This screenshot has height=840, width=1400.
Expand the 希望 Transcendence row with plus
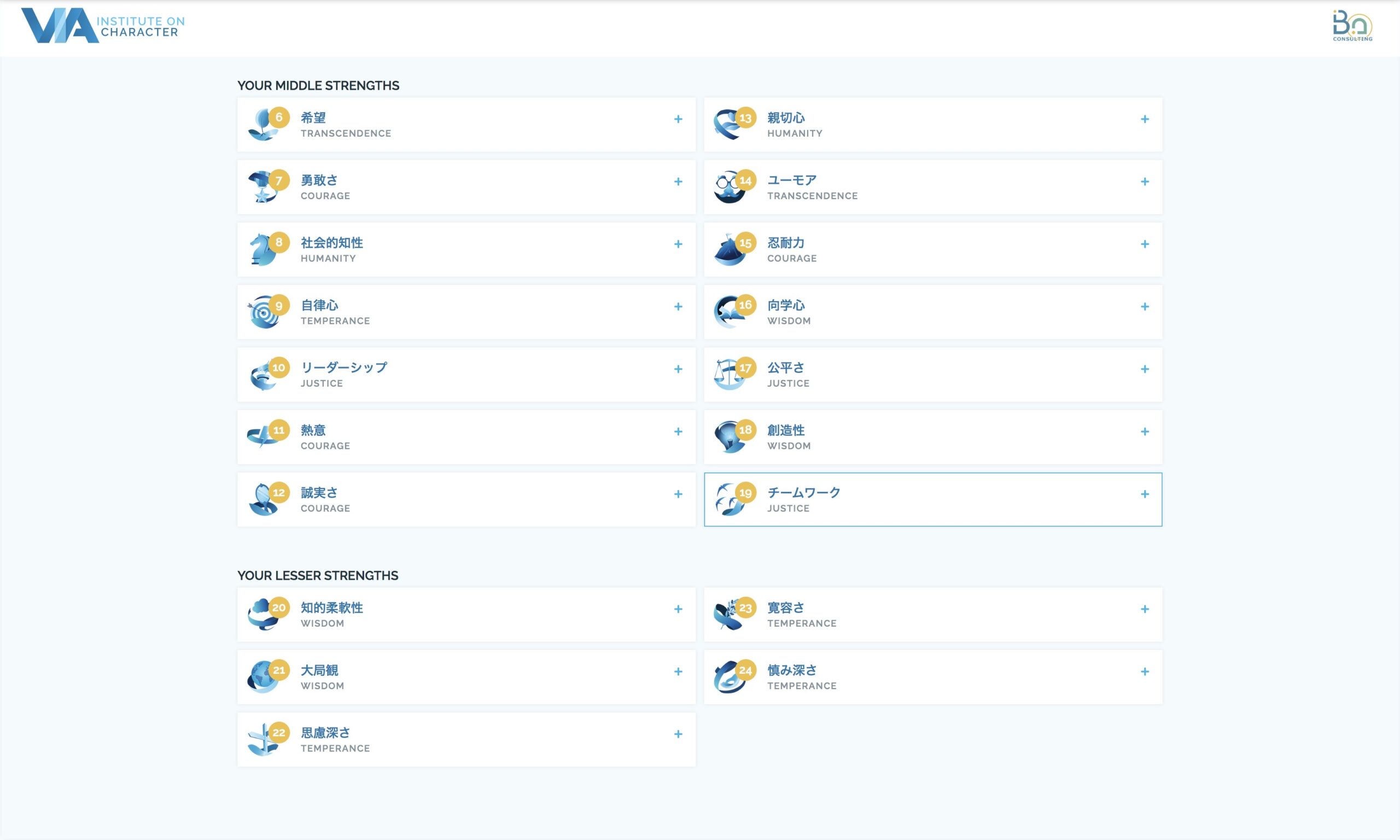(x=678, y=119)
